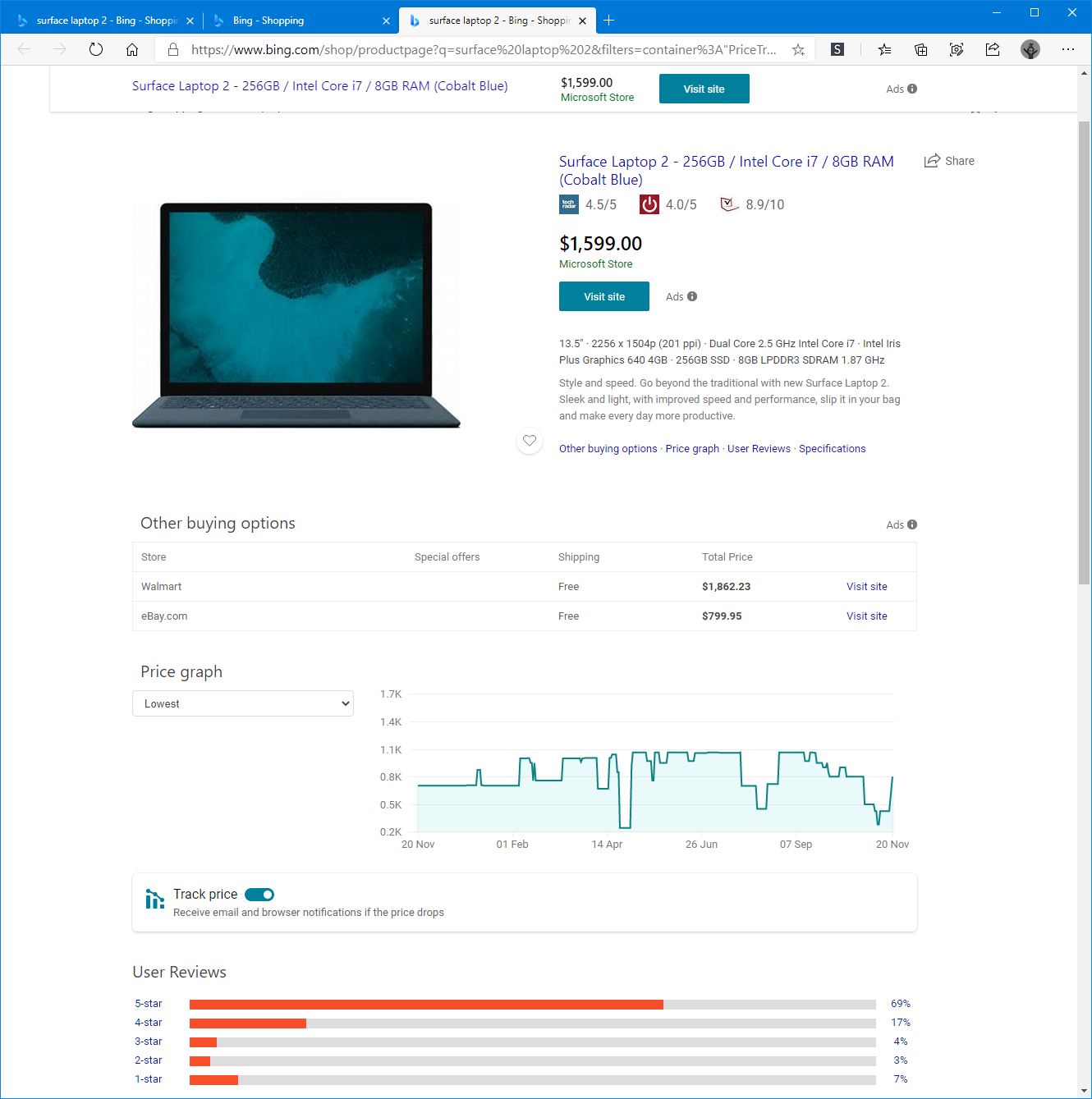Click the Microsoft Store seller under main price
The image size is (1092, 1099).
click(x=596, y=264)
